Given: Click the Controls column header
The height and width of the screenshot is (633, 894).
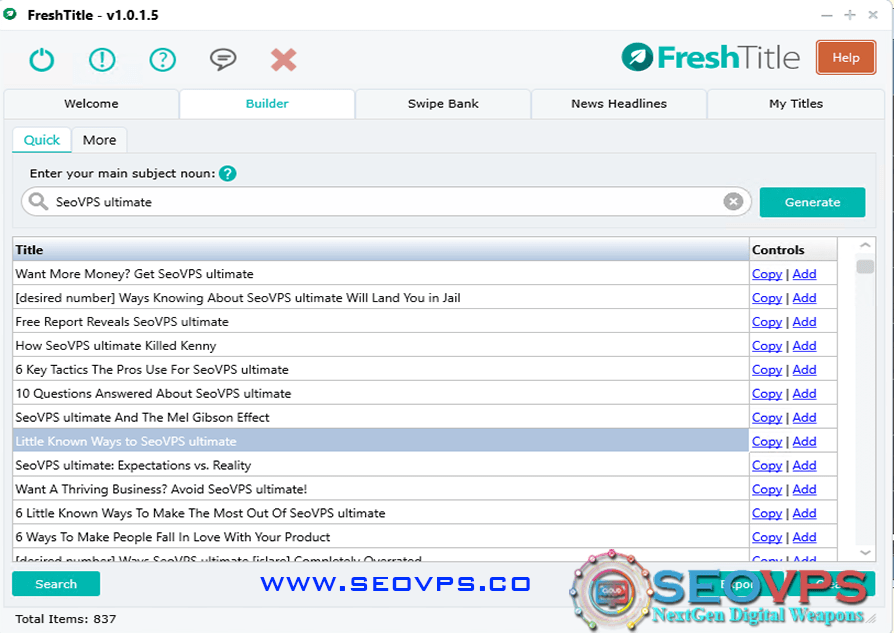Looking at the screenshot, I should (x=793, y=250).
